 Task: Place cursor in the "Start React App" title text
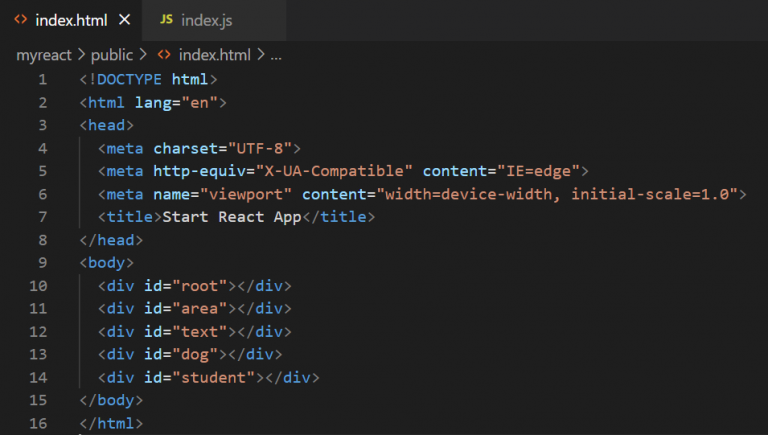(232, 217)
